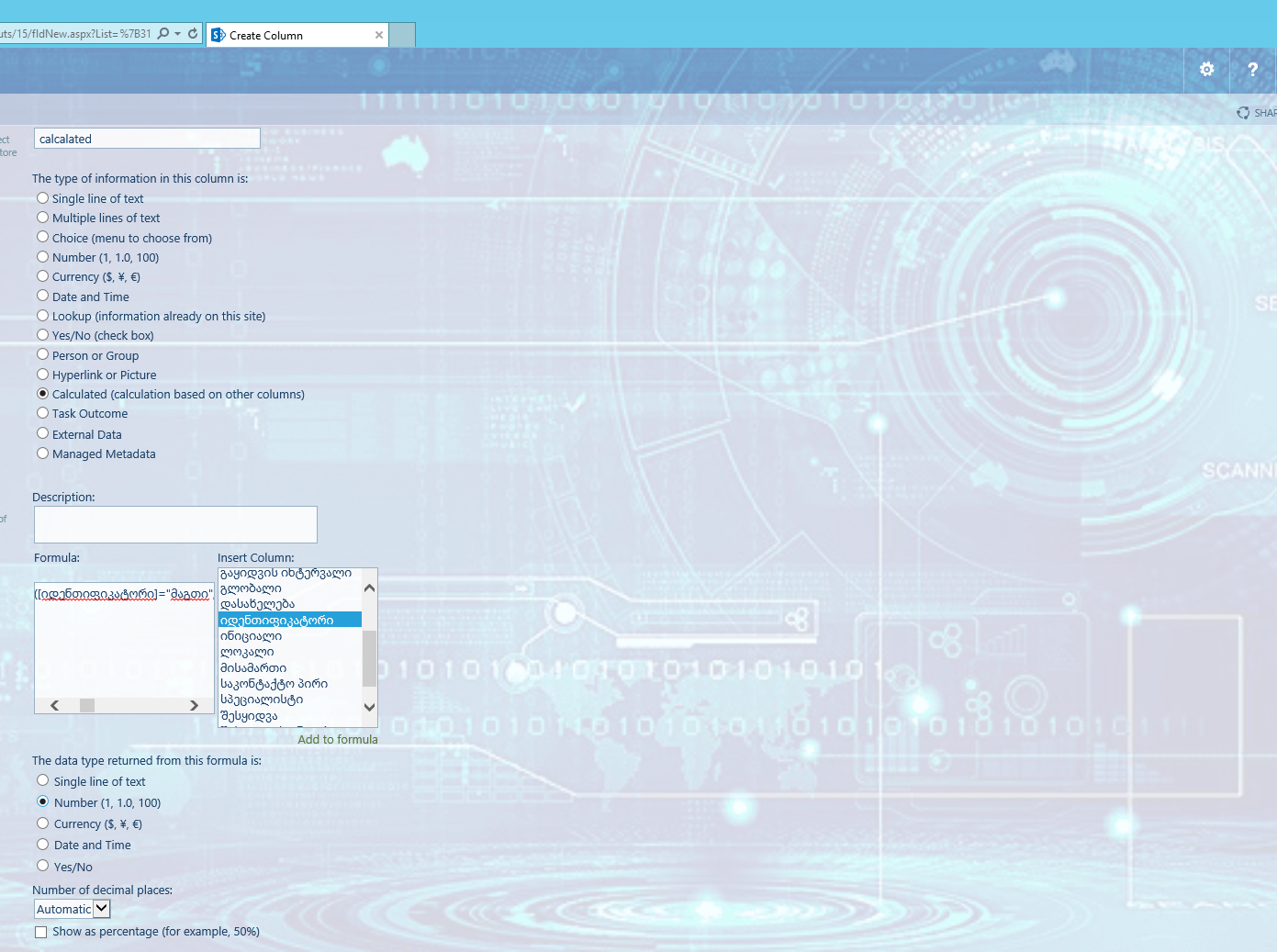Select Yes/No (check box) column type
Viewport: 1277px width, 952px height.
(x=42, y=335)
